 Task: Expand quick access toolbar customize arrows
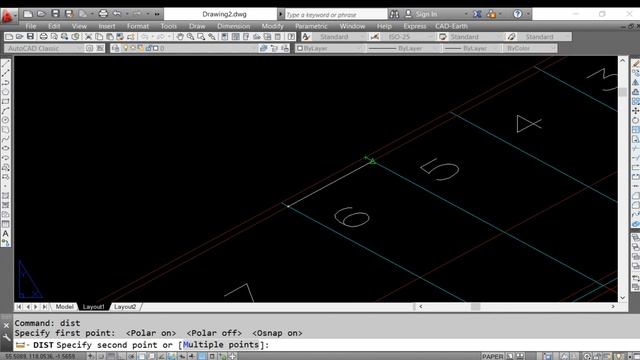[157, 14]
